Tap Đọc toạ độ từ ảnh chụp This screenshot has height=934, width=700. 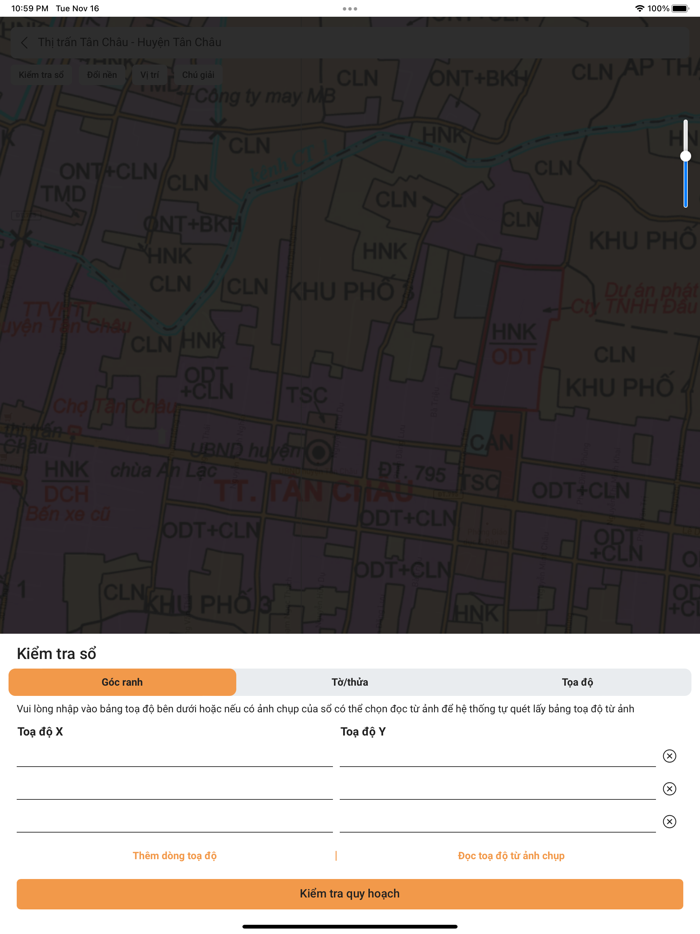[511, 855]
